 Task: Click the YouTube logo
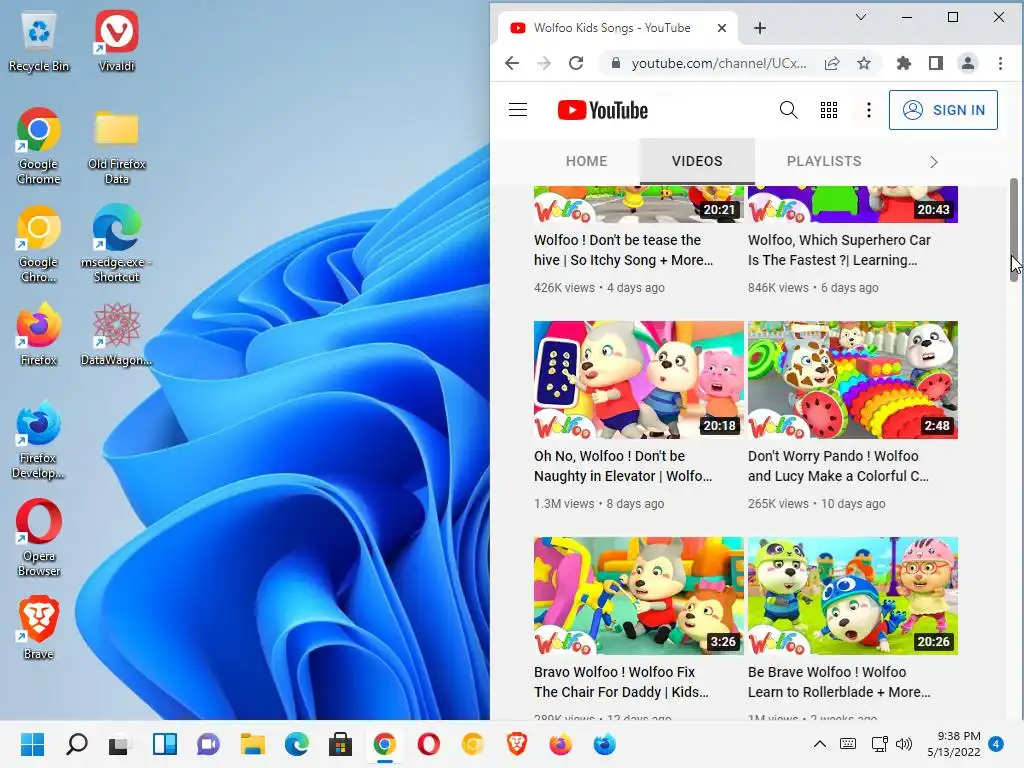[603, 110]
